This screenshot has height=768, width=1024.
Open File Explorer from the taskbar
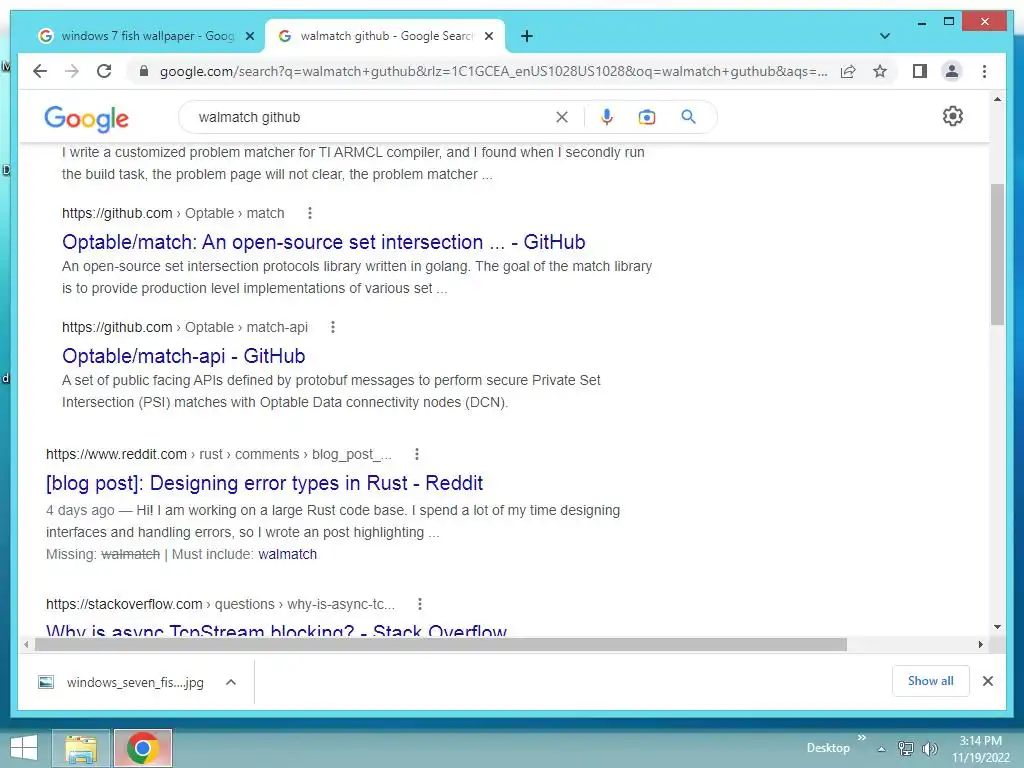(81, 748)
